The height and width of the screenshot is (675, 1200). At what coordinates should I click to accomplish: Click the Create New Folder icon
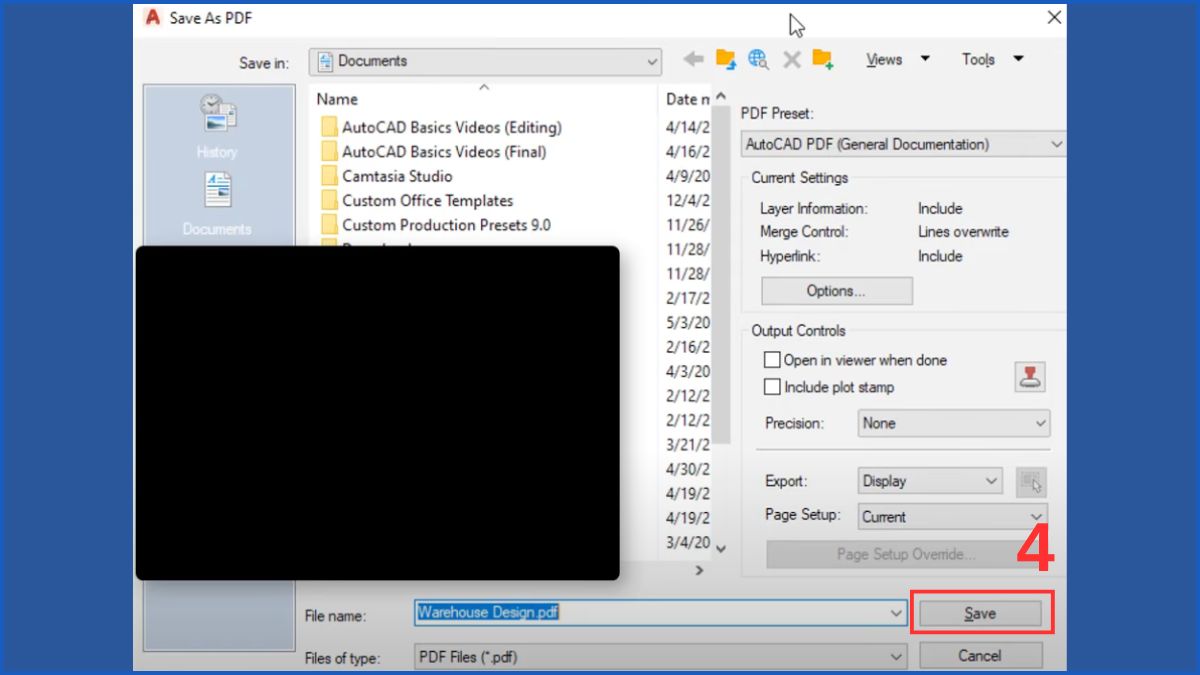click(x=823, y=60)
